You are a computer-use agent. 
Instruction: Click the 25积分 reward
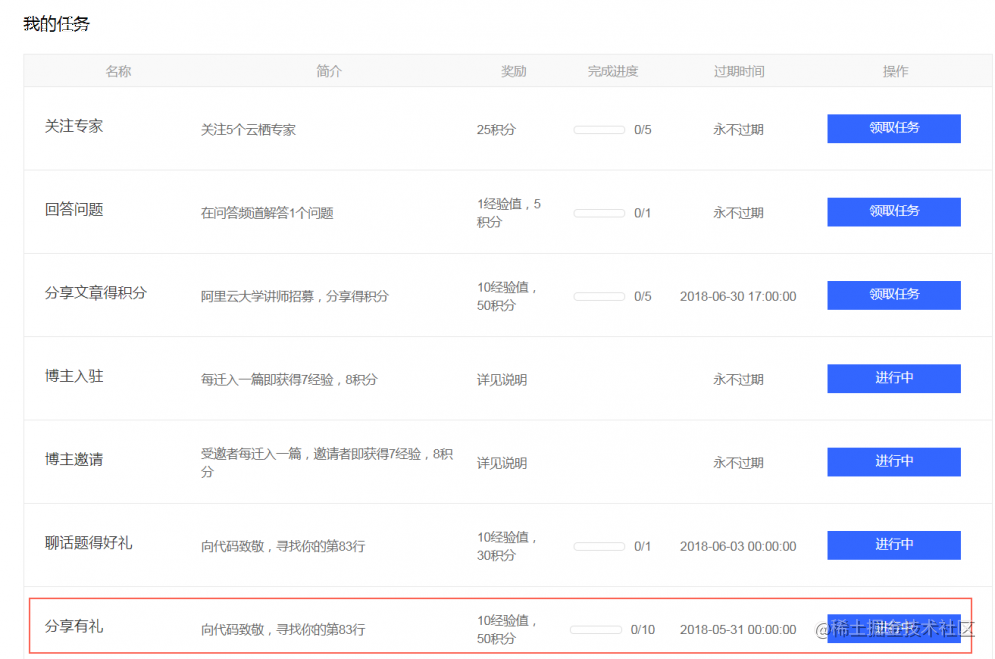click(496, 130)
